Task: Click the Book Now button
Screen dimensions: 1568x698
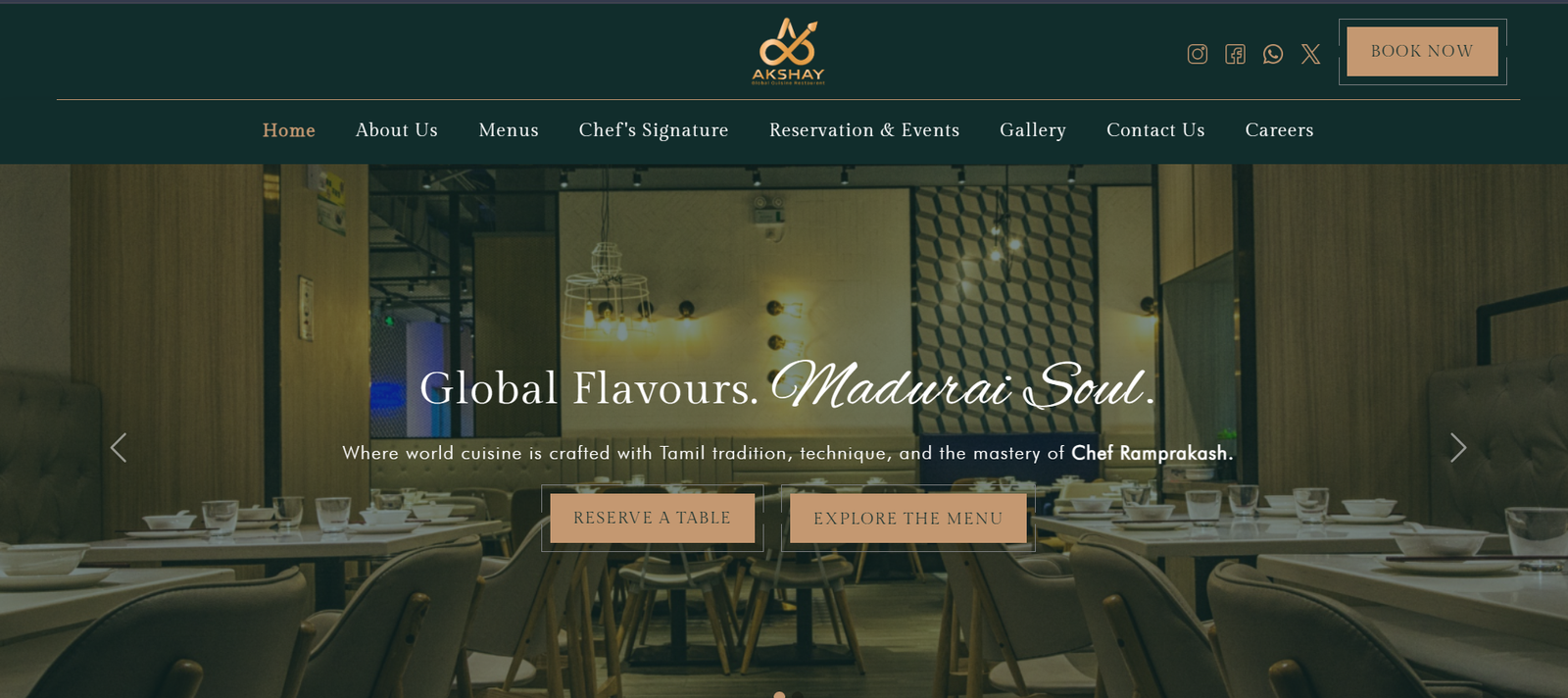Action: coord(1422,51)
